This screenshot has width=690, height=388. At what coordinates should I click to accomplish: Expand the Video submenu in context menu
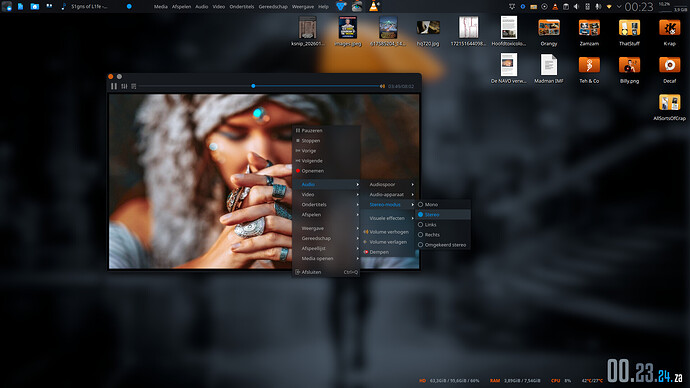[327, 194]
